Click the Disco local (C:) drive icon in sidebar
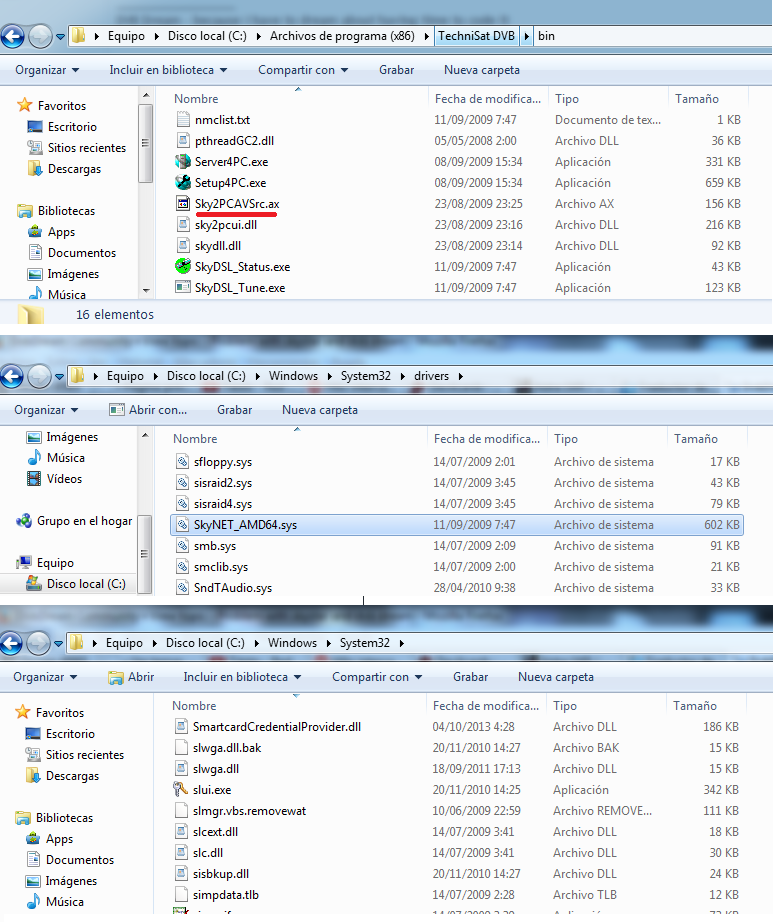The width and height of the screenshot is (776, 922). (x=34, y=583)
